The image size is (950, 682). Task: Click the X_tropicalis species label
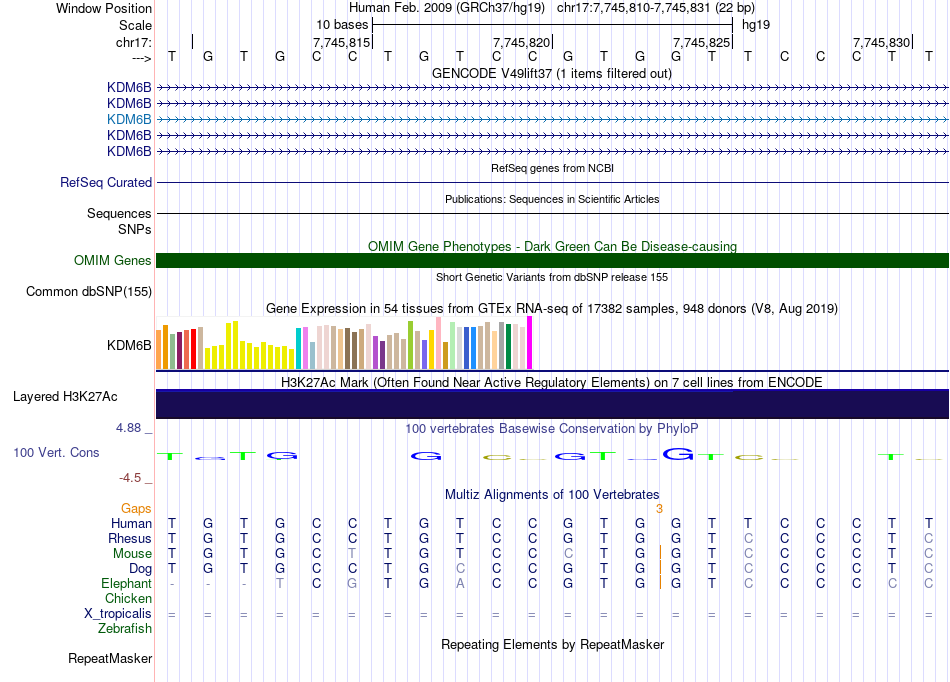point(118,614)
